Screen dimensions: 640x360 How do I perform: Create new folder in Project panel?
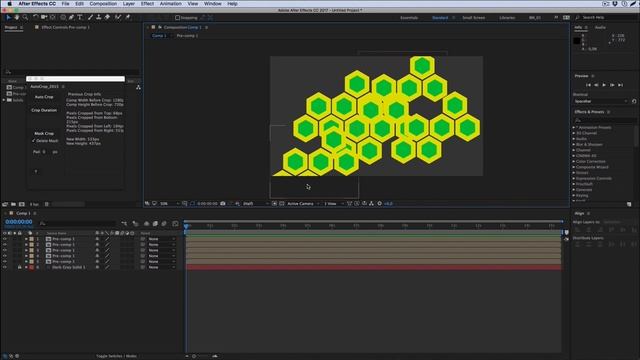tap(13, 204)
